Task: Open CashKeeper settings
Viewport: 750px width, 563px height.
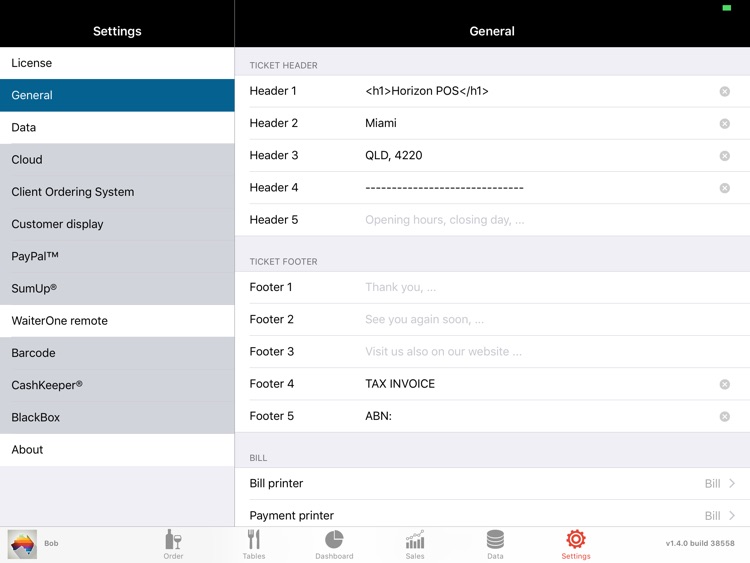Action: pyautogui.click(x=117, y=385)
